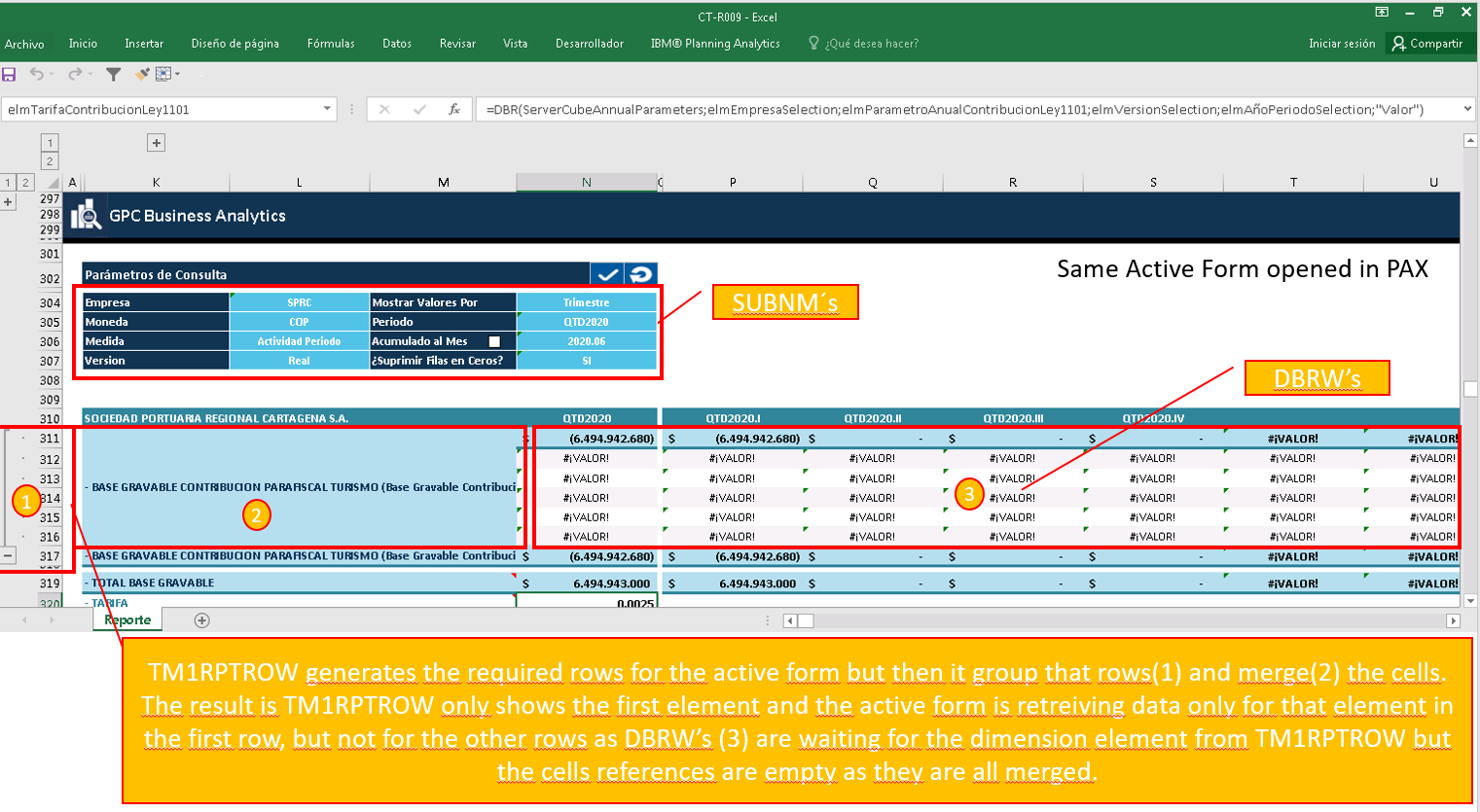Open the Fórmulas tab
This screenshot has width=1480, height=812.
[331, 44]
